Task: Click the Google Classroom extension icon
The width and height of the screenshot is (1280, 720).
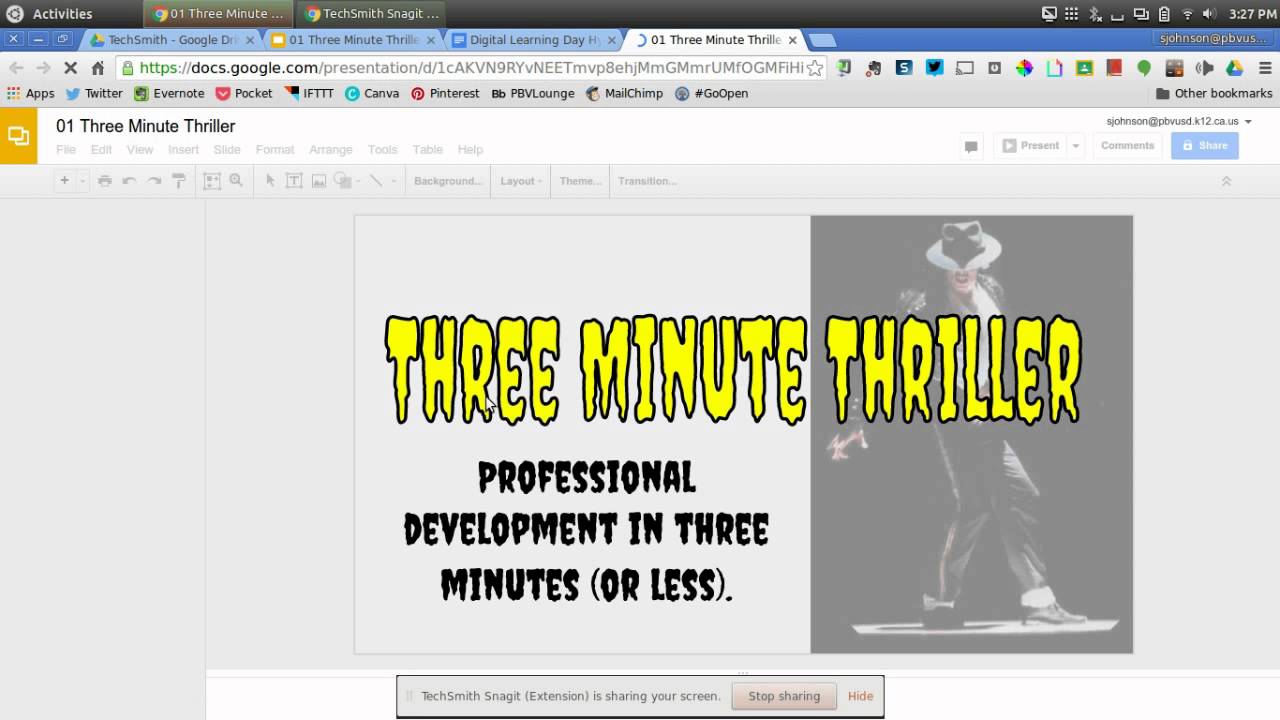Action: click(x=1084, y=68)
